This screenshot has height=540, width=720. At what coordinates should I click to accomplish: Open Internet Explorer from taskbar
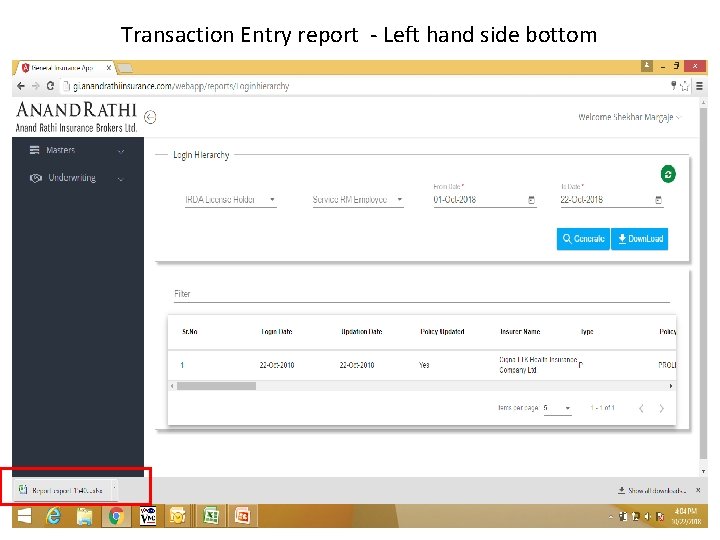[54, 517]
